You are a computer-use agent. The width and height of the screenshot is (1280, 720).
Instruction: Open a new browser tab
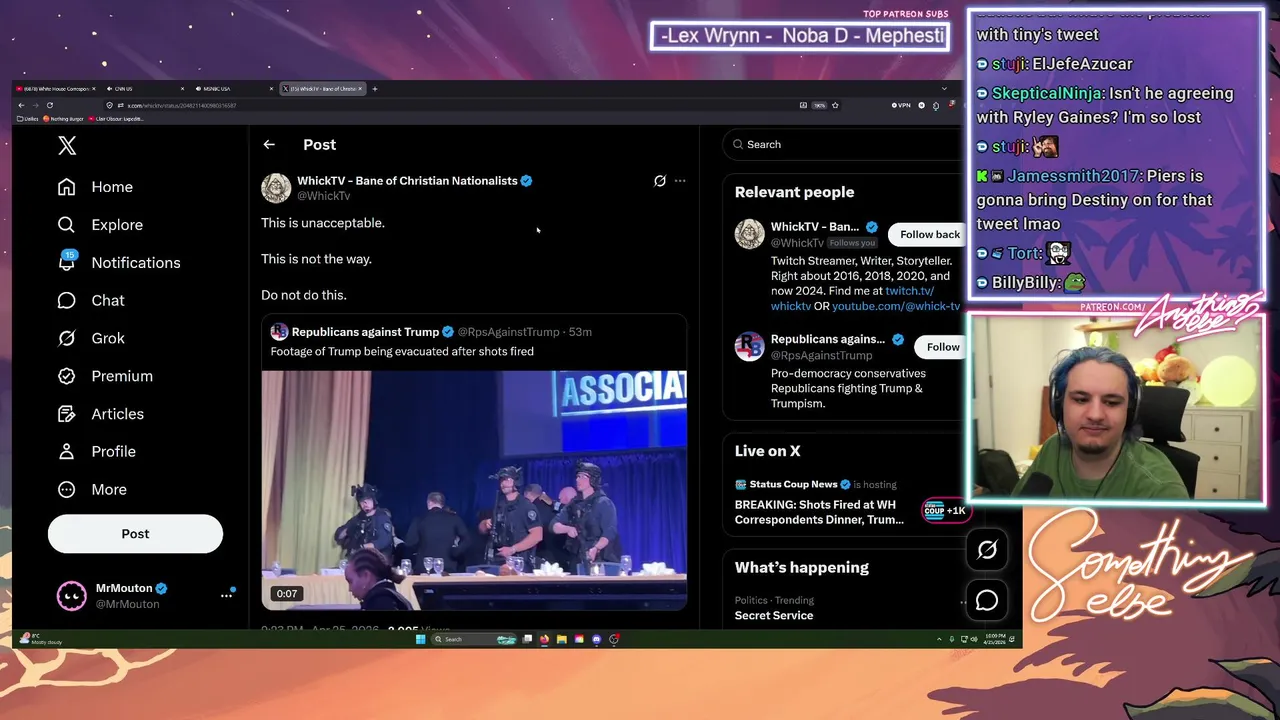[375, 89]
